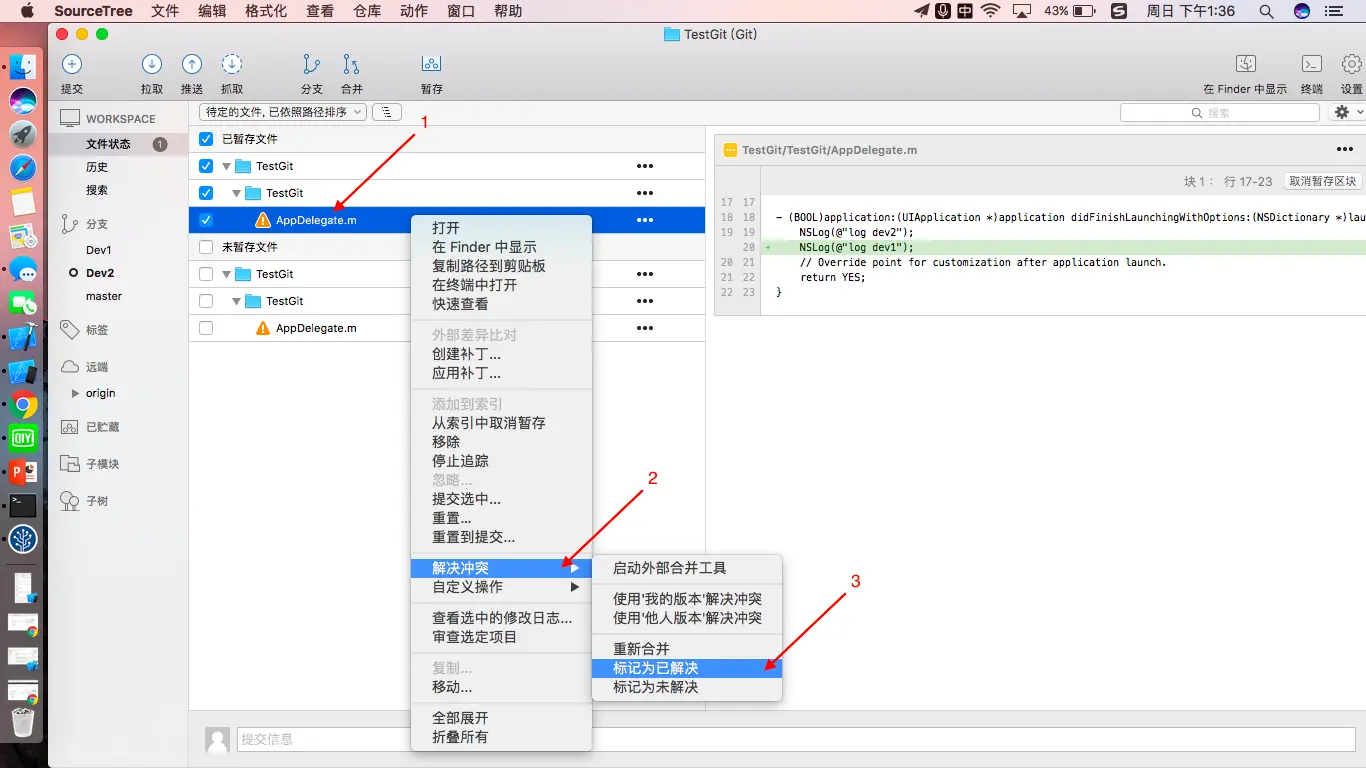Open the Repository (仓库) menu in menu bar
Image resolution: width=1366 pixels, height=768 pixels.
pyautogui.click(x=366, y=11)
